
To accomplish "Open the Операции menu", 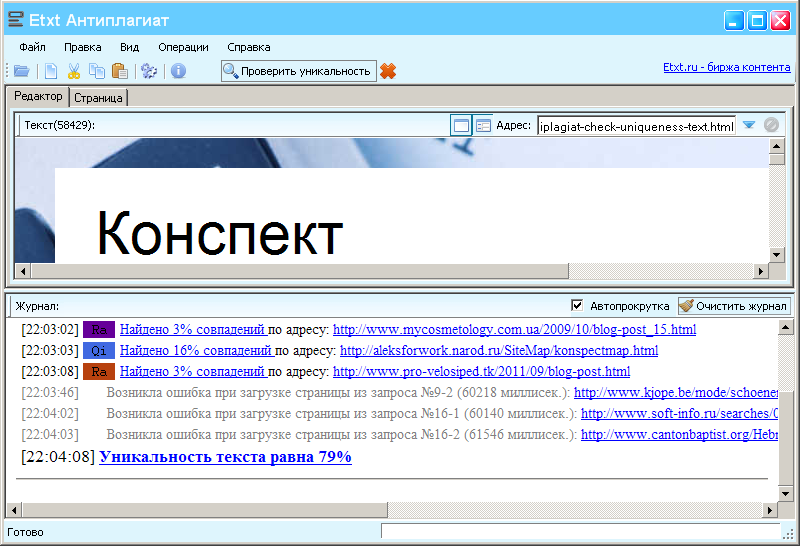I will point(183,47).
